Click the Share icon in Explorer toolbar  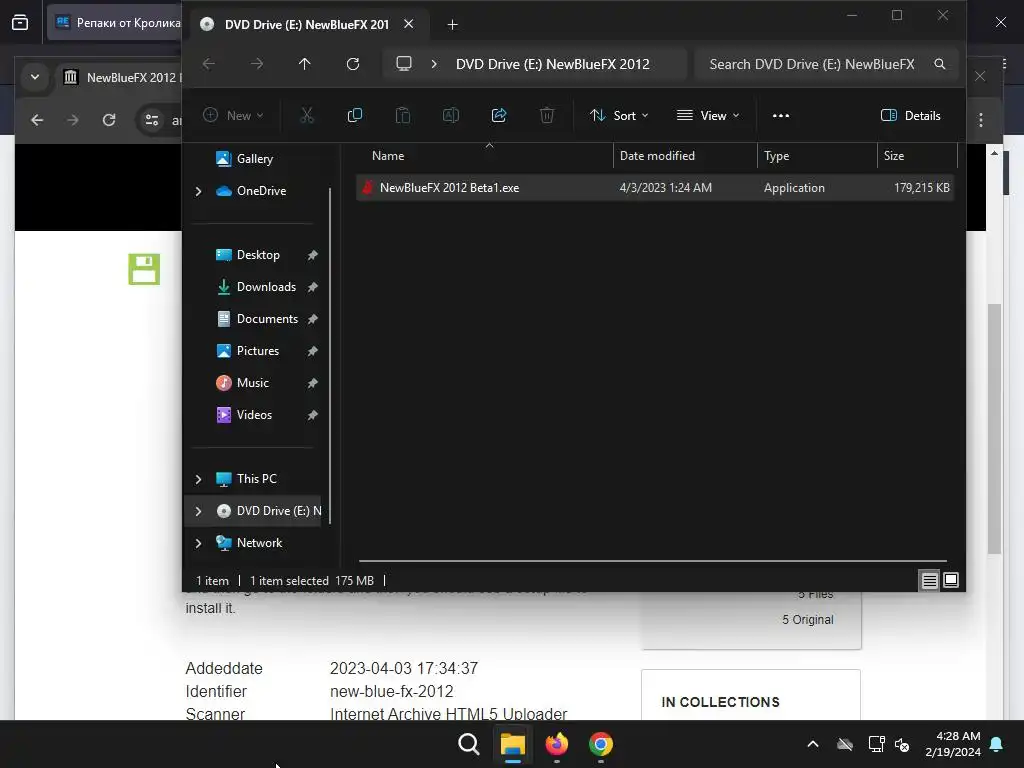point(499,116)
